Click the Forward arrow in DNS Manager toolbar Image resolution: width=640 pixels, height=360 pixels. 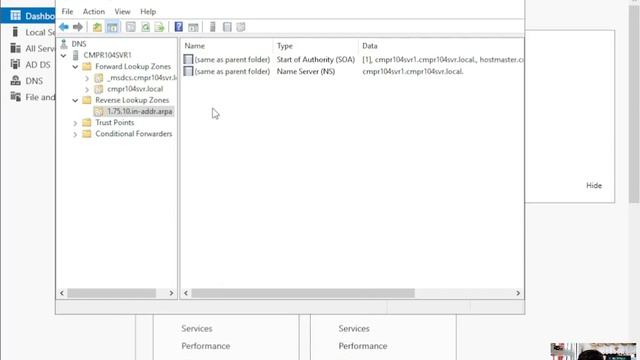point(78,27)
